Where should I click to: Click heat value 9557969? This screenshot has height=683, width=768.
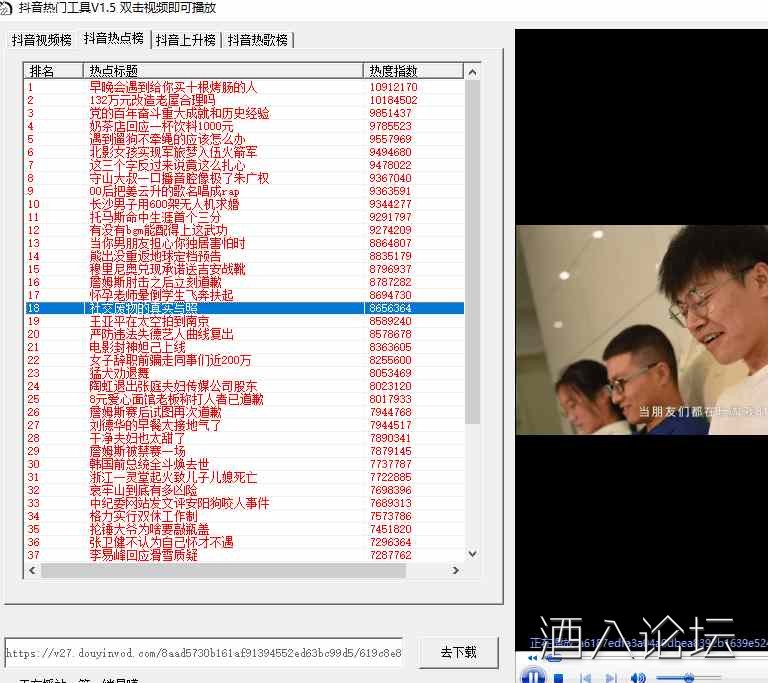[390, 139]
